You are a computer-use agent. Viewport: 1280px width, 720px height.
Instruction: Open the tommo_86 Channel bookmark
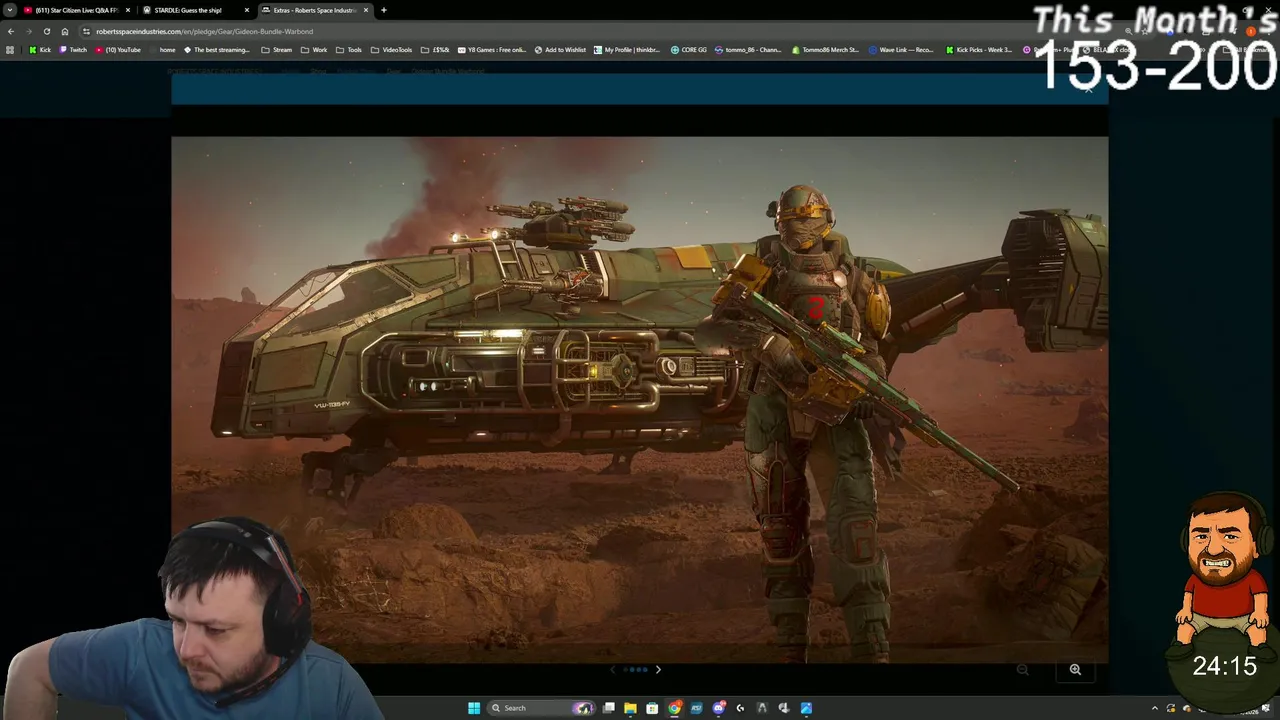click(x=748, y=50)
